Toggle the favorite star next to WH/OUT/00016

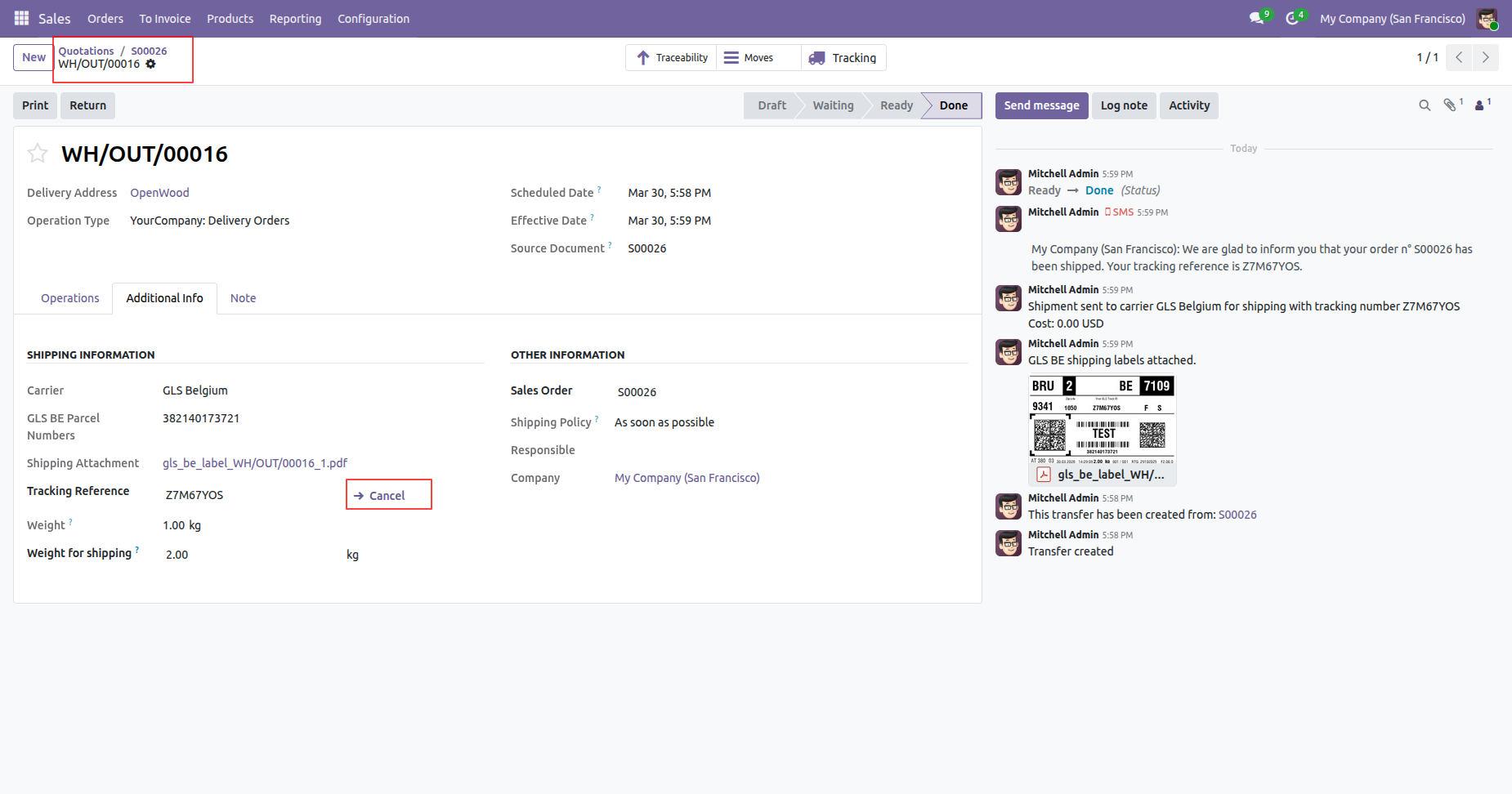(x=38, y=154)
